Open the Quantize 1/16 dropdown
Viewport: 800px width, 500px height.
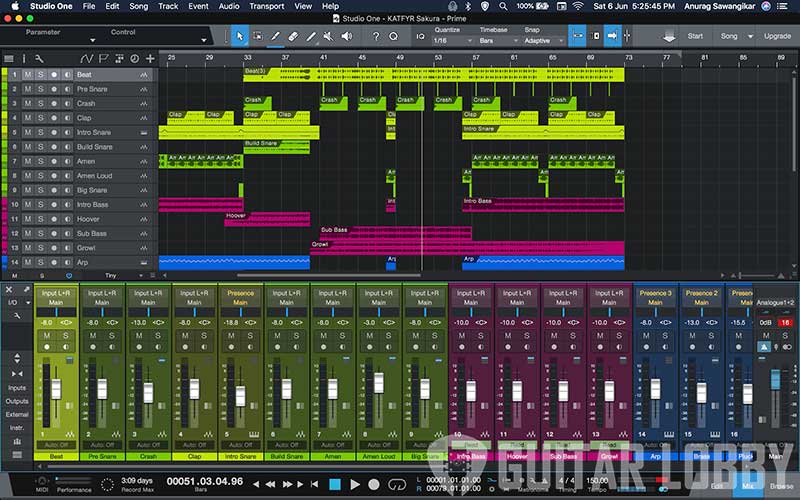pyautogui.click(x=452, y=41)
